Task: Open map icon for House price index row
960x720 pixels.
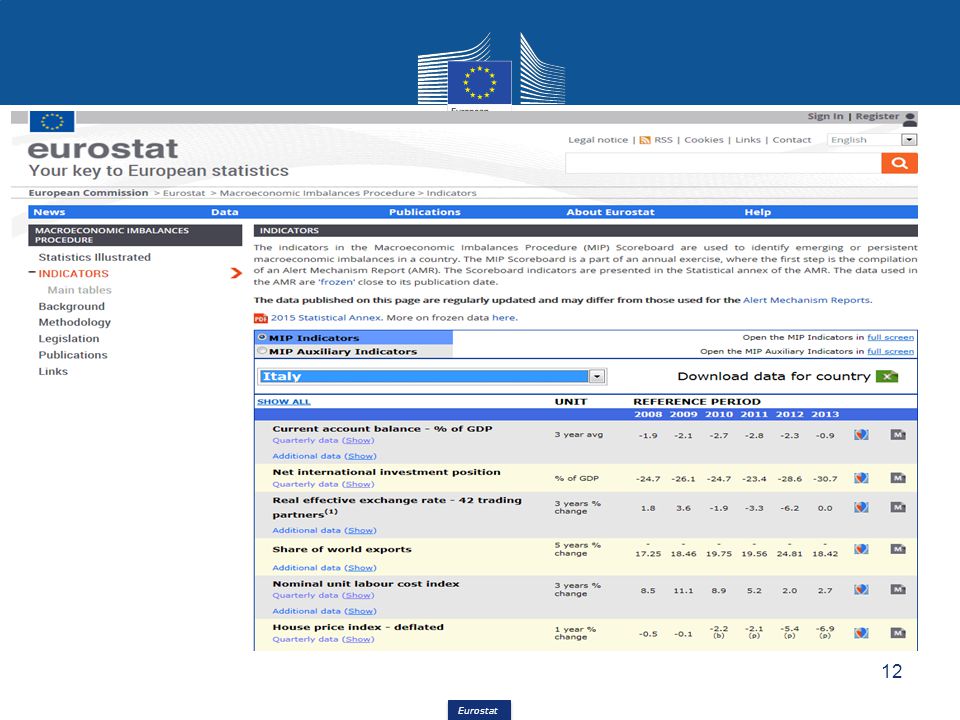Action: 861,633
